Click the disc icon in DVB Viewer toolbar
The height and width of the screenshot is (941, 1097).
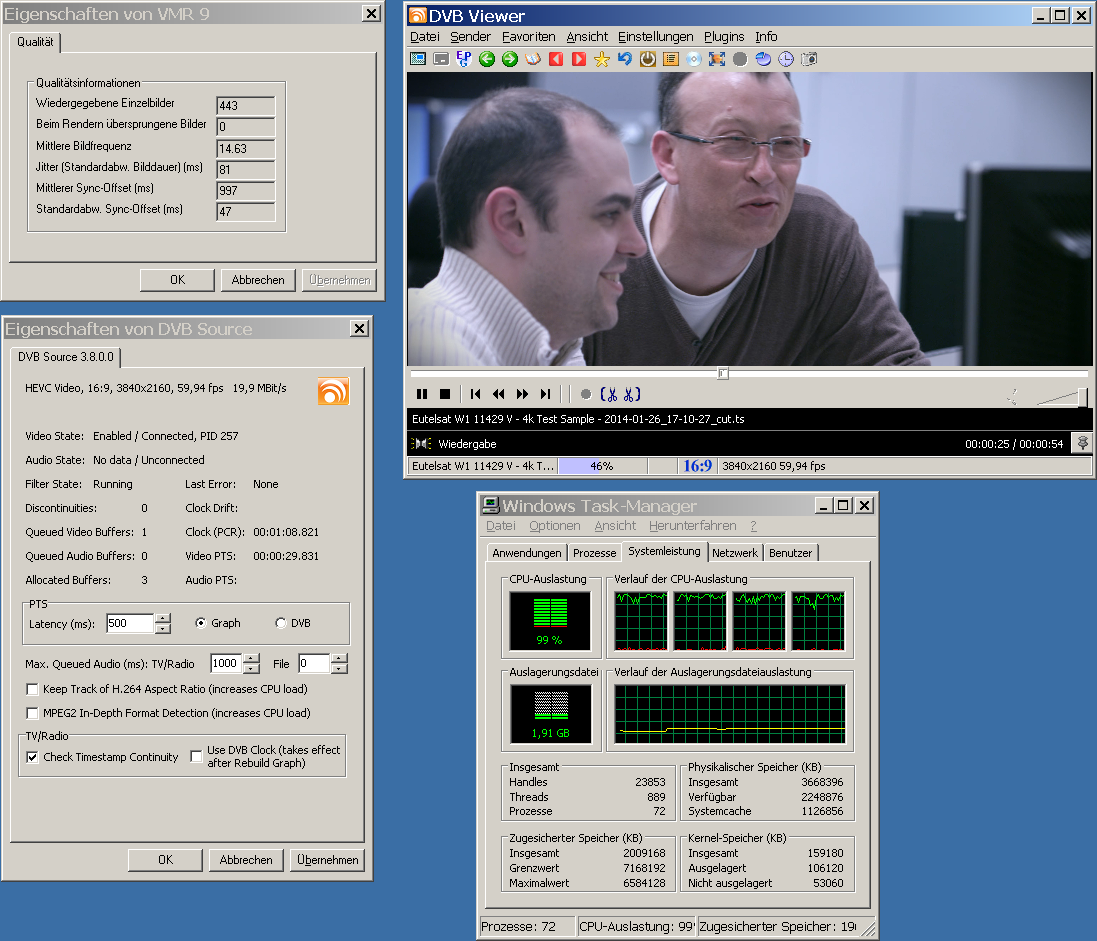pyautogui.click(x=693, y=59)
